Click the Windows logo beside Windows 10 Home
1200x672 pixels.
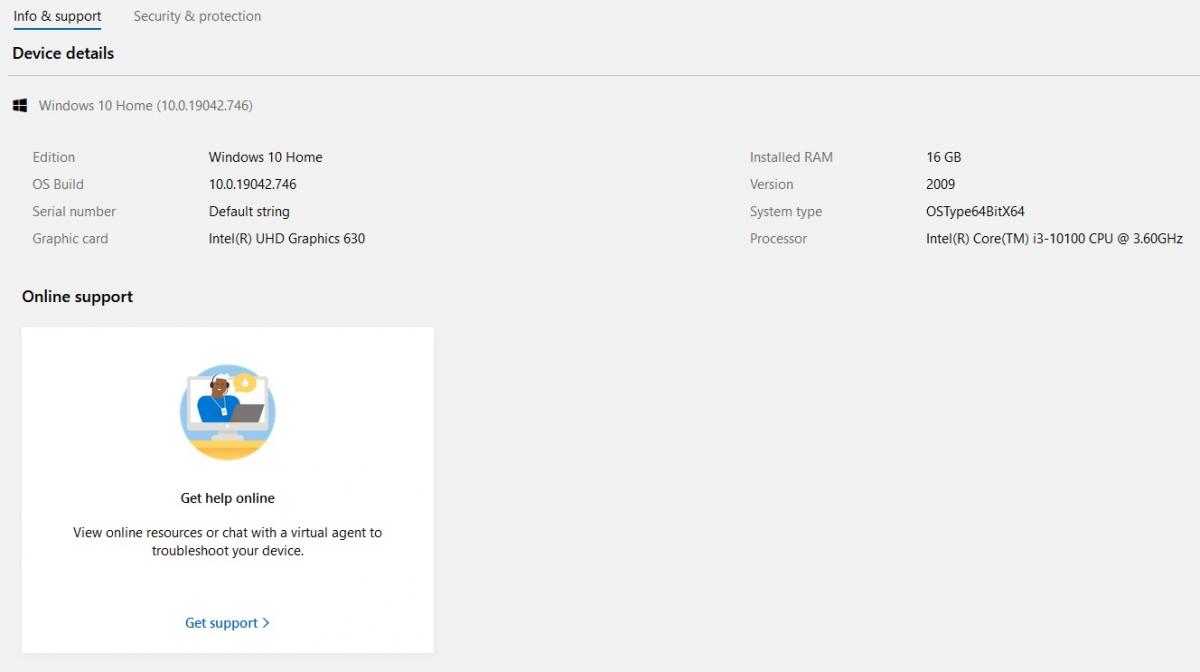[20, 105]
